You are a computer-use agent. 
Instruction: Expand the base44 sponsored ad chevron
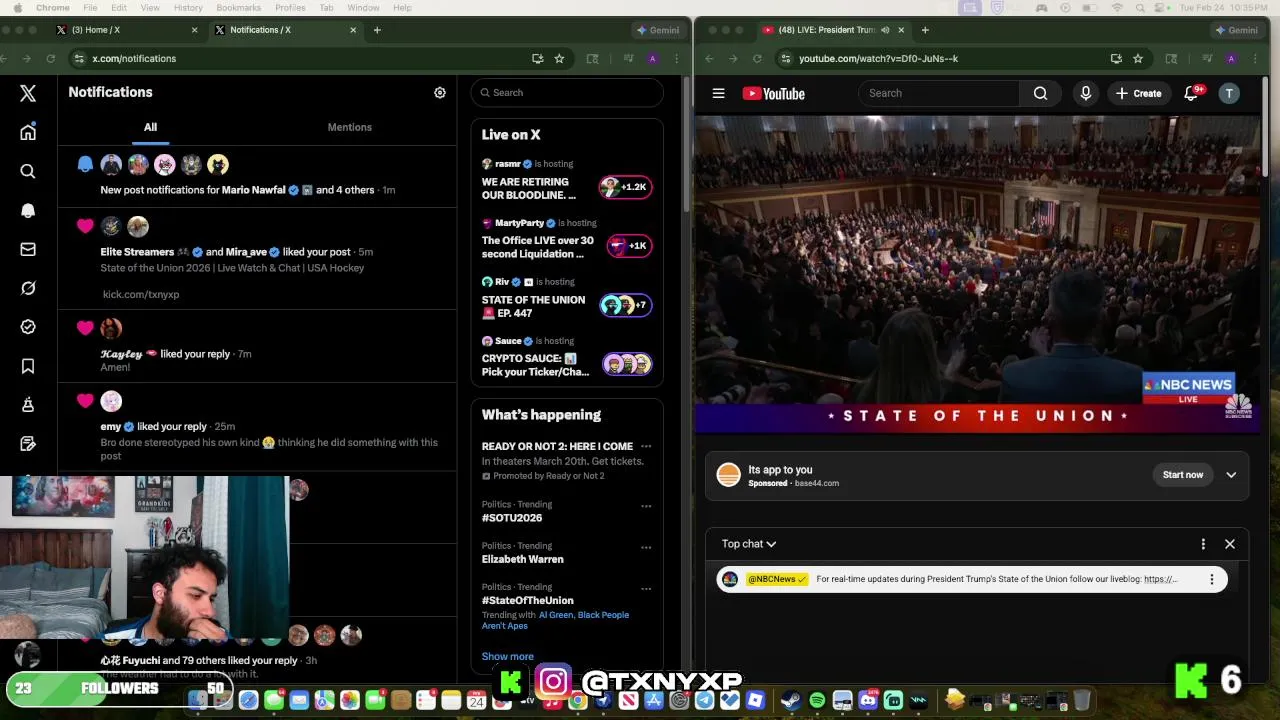coord(1231,475)
